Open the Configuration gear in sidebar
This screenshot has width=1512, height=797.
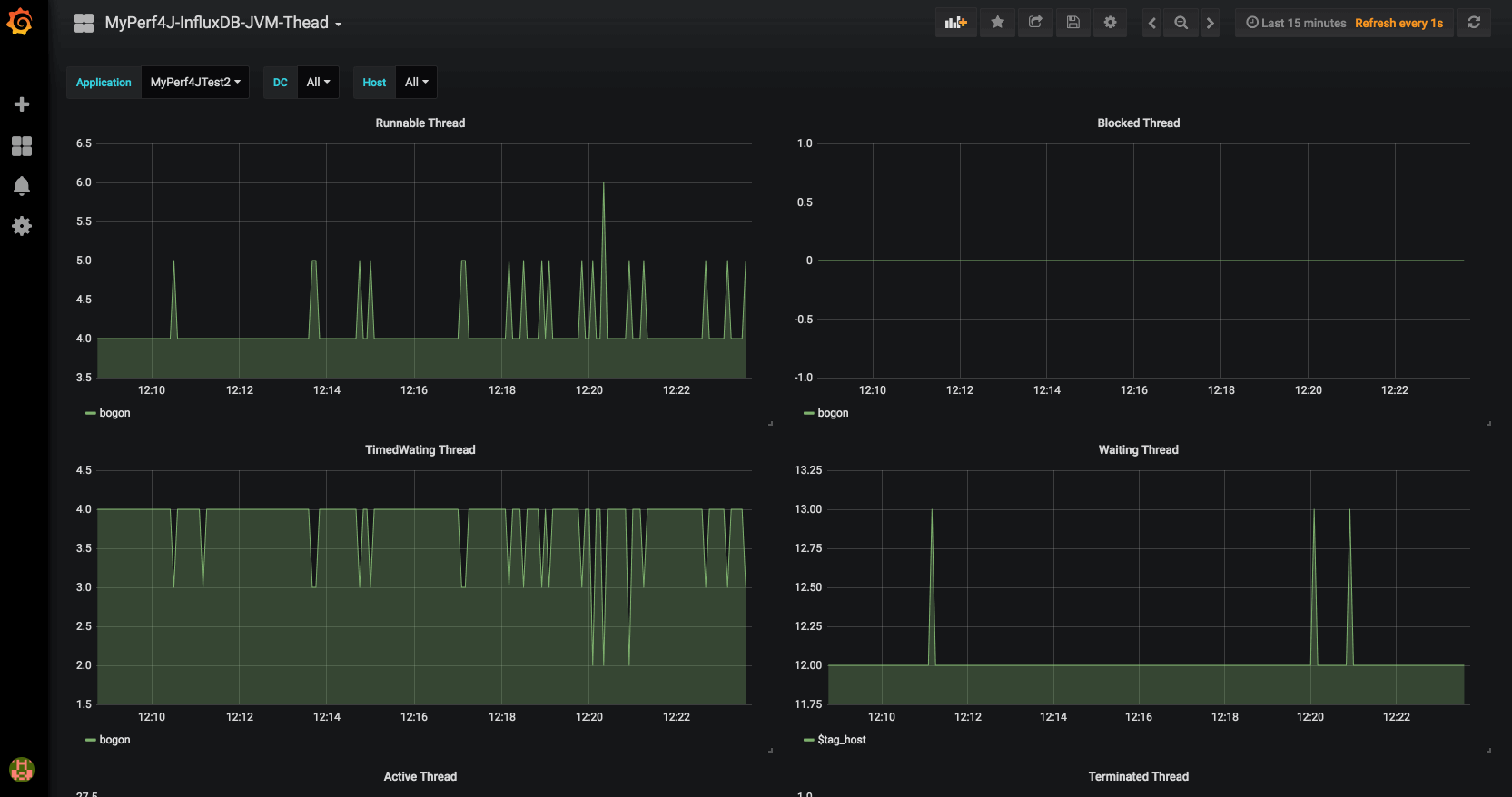22,226
